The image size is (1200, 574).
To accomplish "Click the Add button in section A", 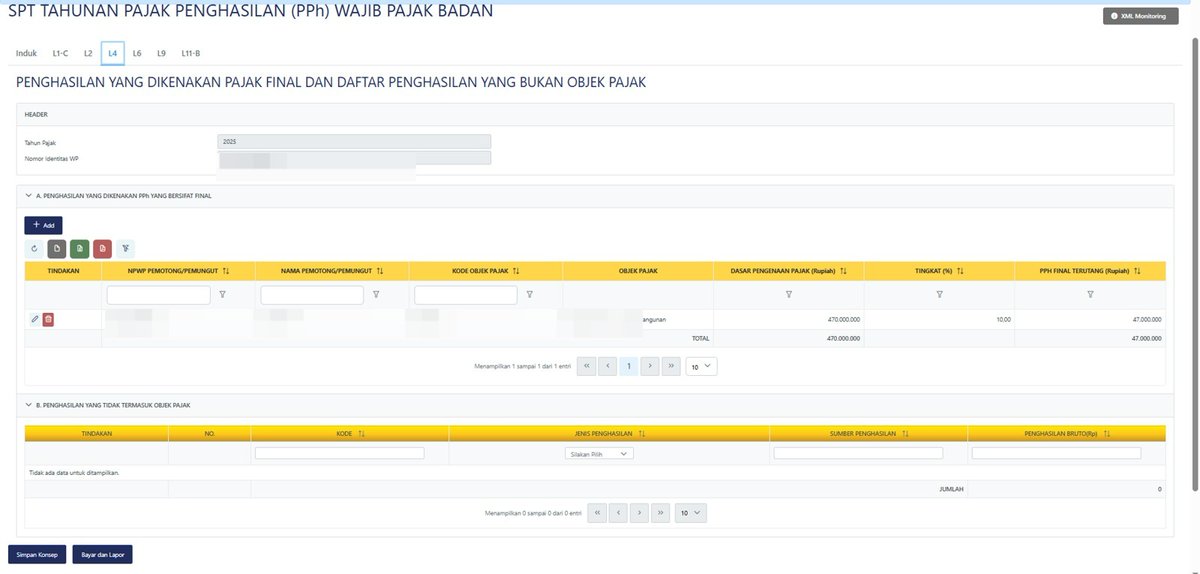I will coord(43,225).
